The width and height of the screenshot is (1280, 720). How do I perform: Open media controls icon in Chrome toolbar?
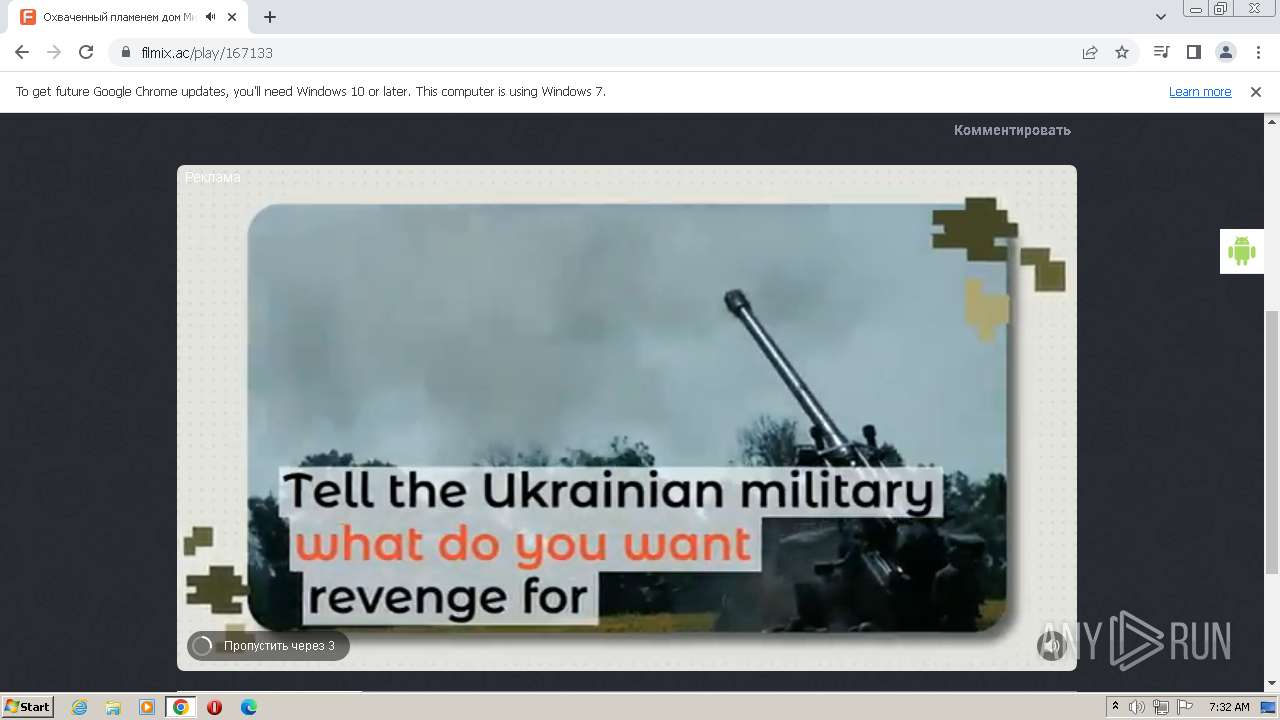(1161, 52)
